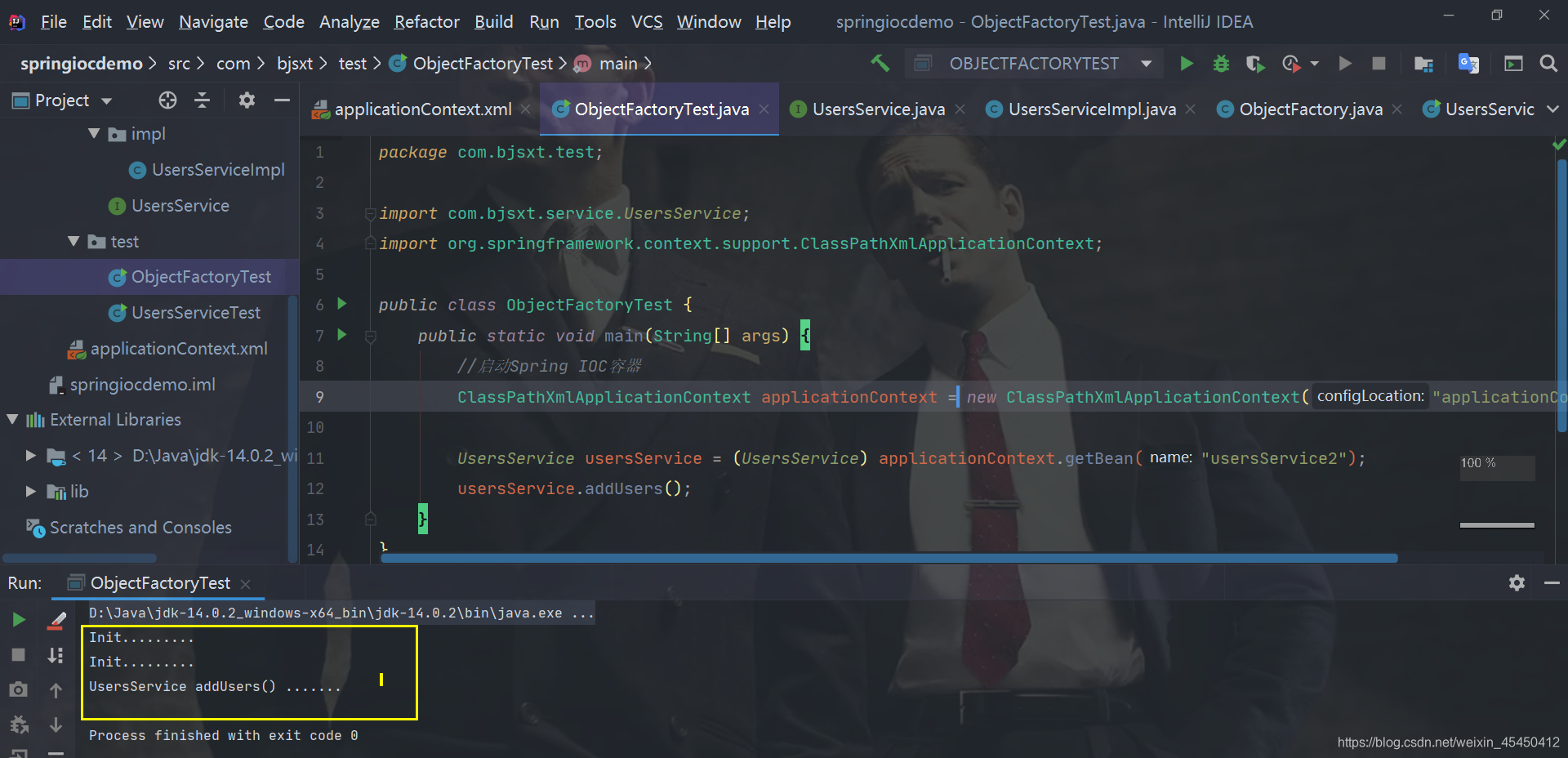Collapse the test folder
The width and height of the screenshot is (1568, 758).
tap(73, 241)
